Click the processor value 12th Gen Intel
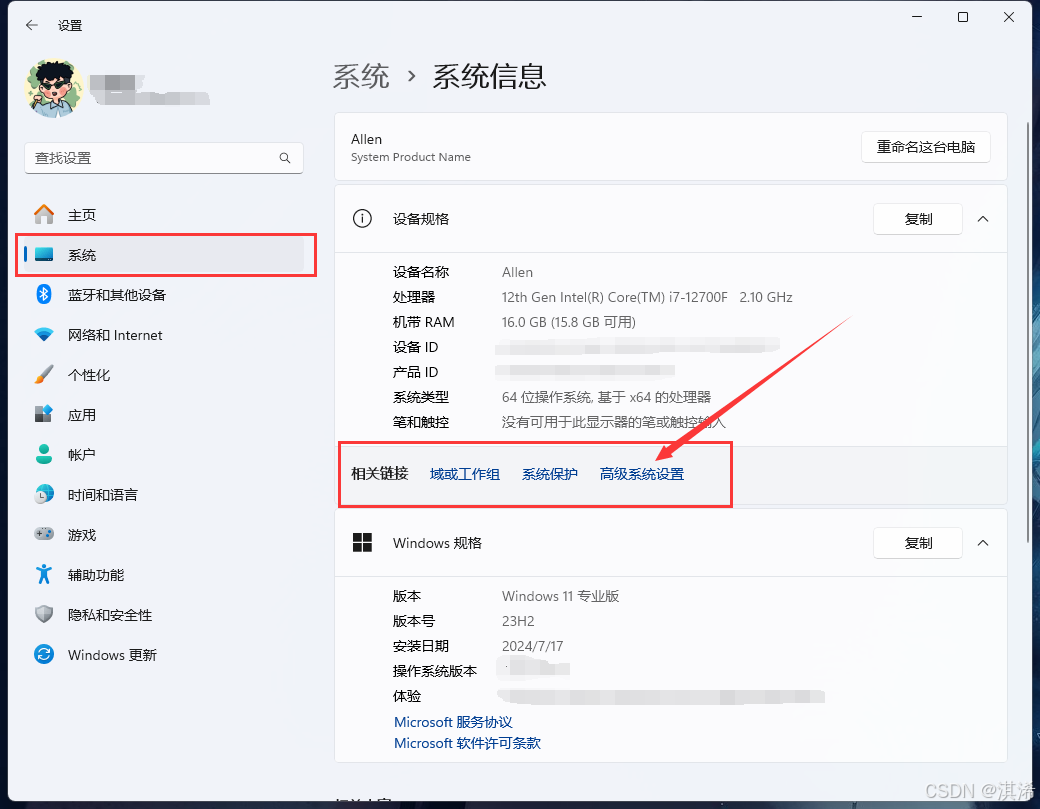Image resolution: width=1040 pixels, height=809 pixels. click(647, 297)
